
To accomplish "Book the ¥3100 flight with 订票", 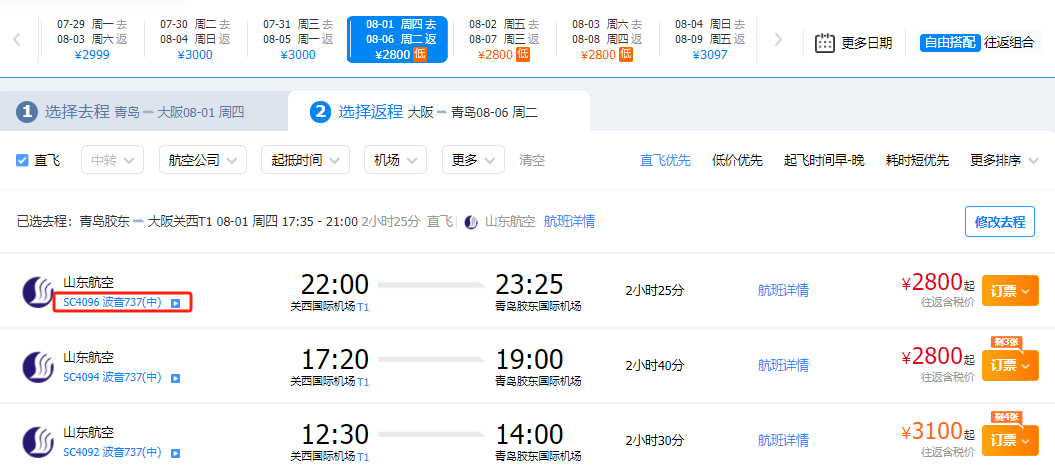I will click(1010, 440).
